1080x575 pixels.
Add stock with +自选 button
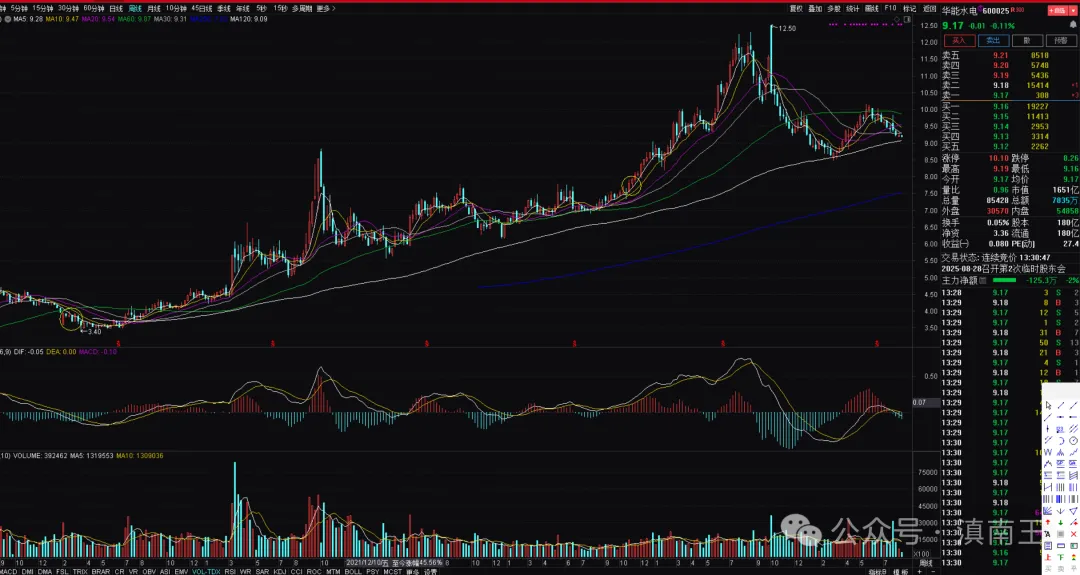click(x=1056, y=10)
